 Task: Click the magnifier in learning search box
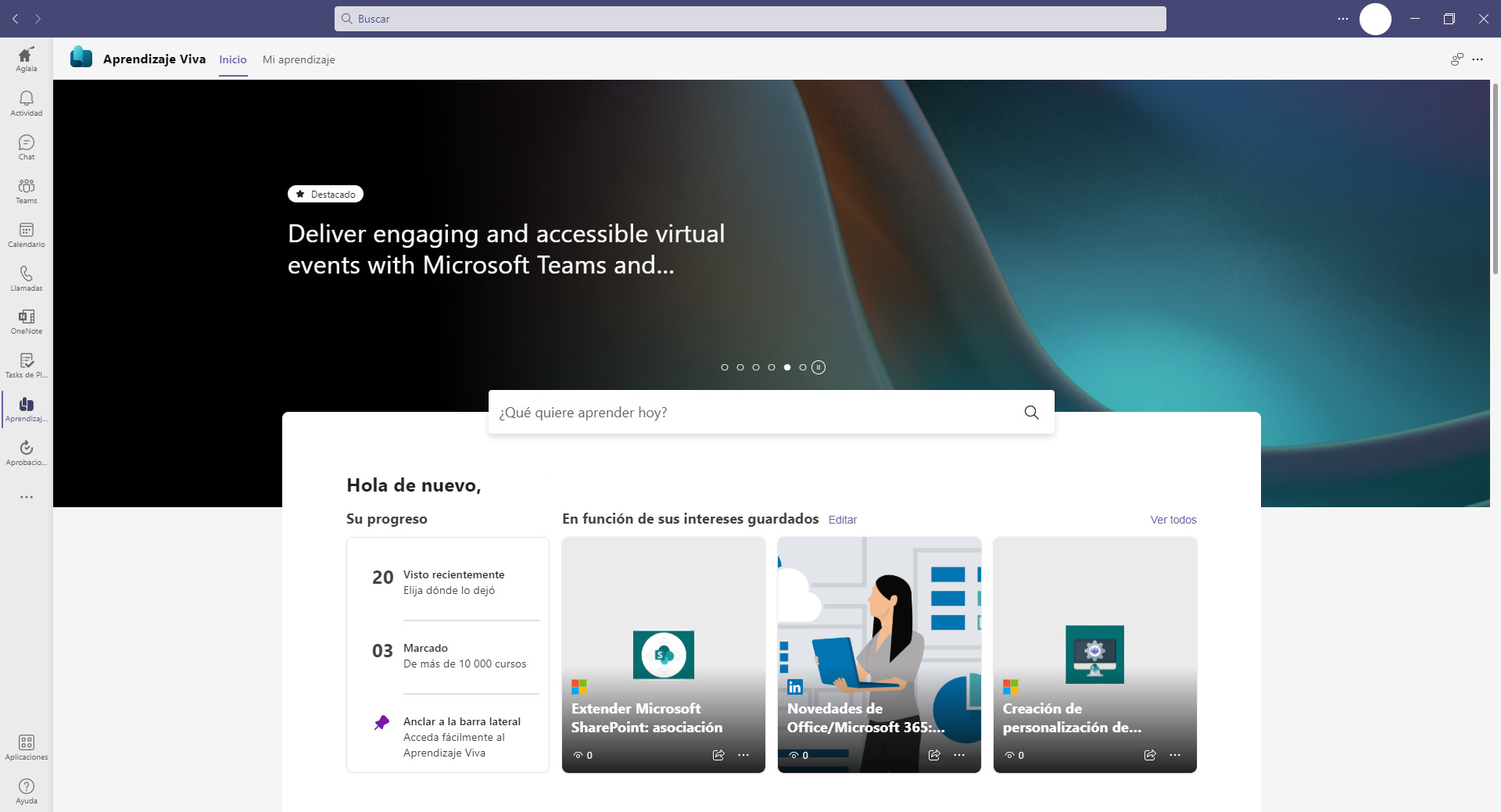click(1031, 413)
